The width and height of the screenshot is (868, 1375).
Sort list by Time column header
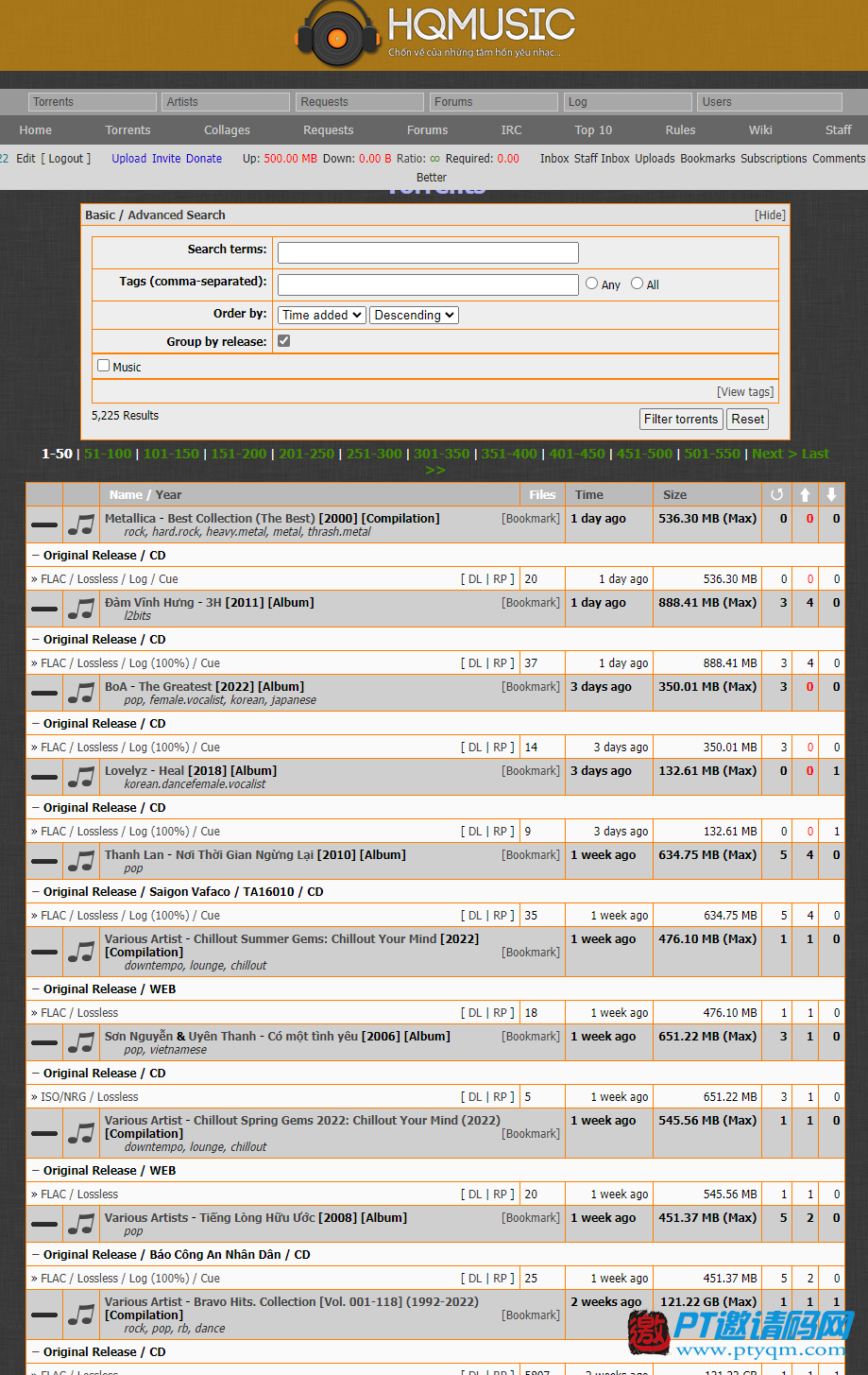[x=588, y=494]
